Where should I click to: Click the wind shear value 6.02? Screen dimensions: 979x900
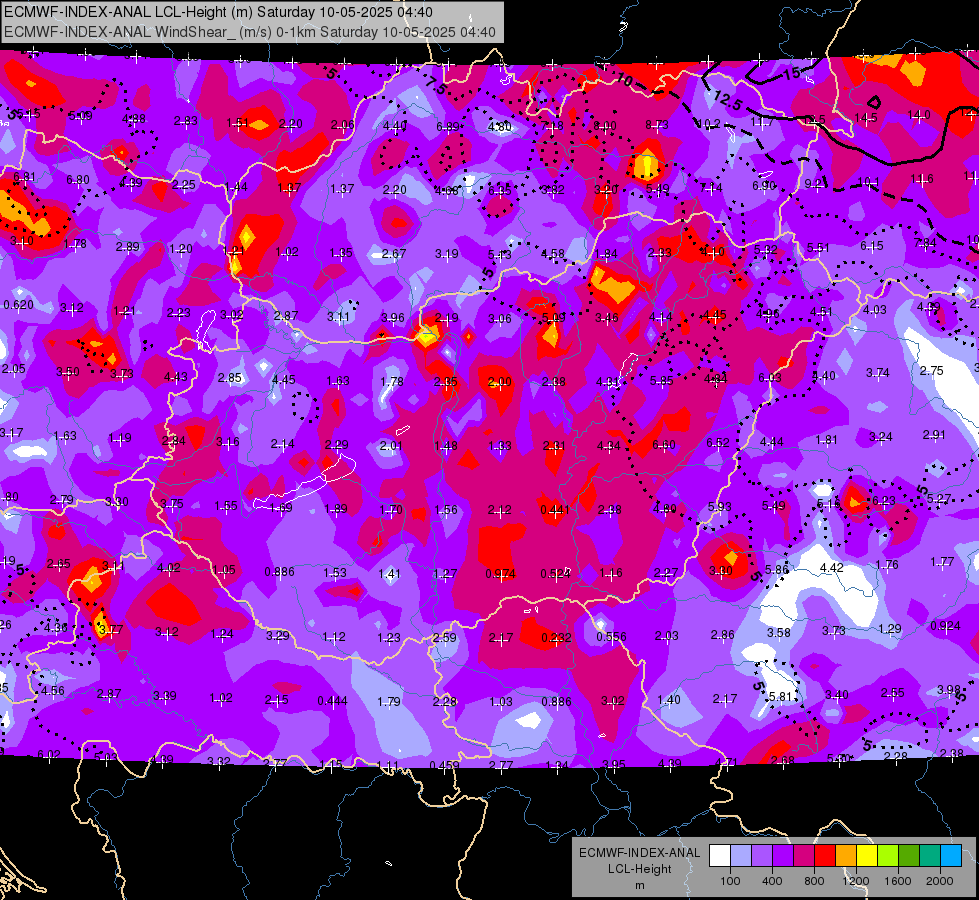49,754
